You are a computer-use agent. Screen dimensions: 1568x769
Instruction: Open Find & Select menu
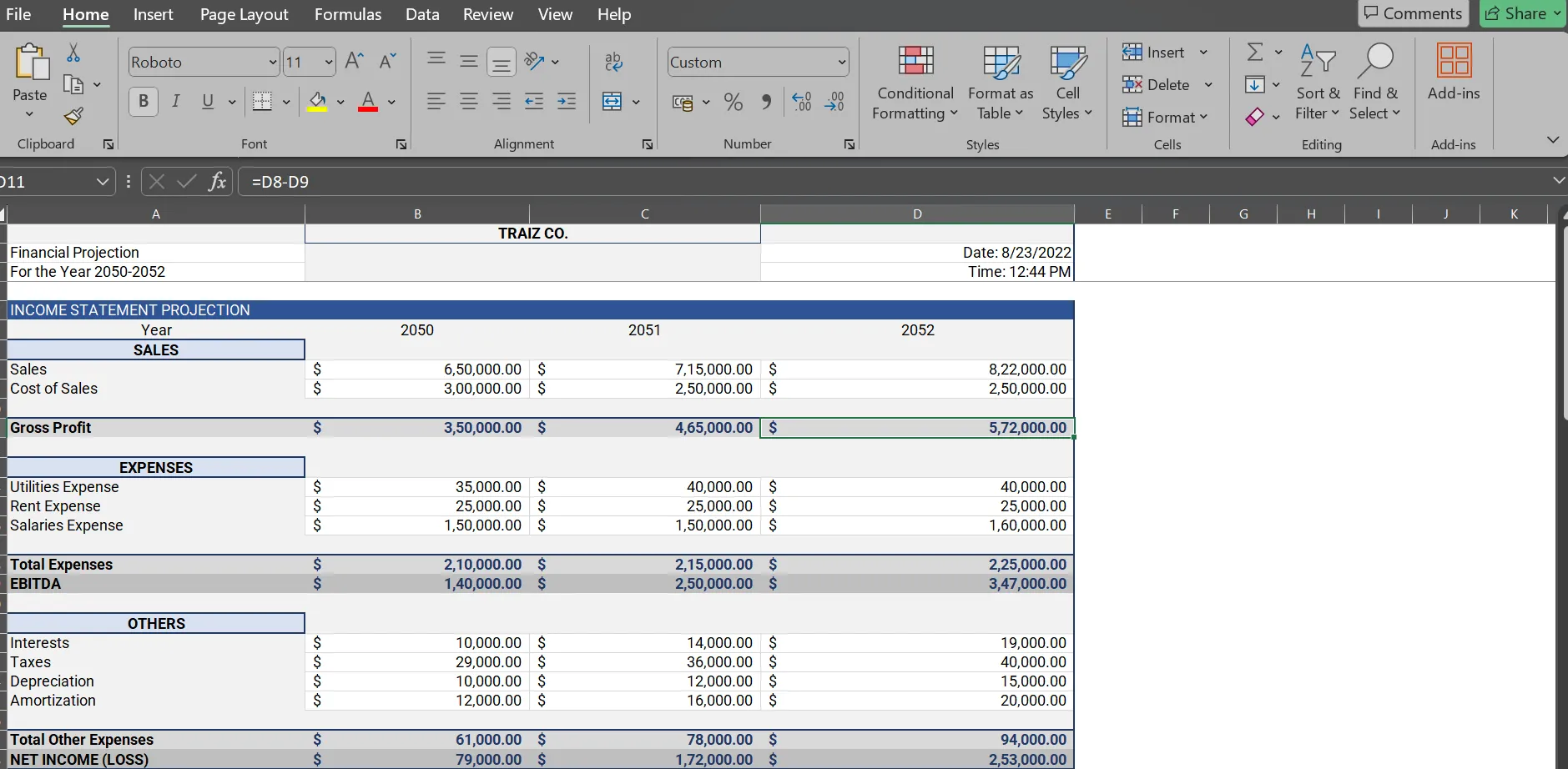1375,83
